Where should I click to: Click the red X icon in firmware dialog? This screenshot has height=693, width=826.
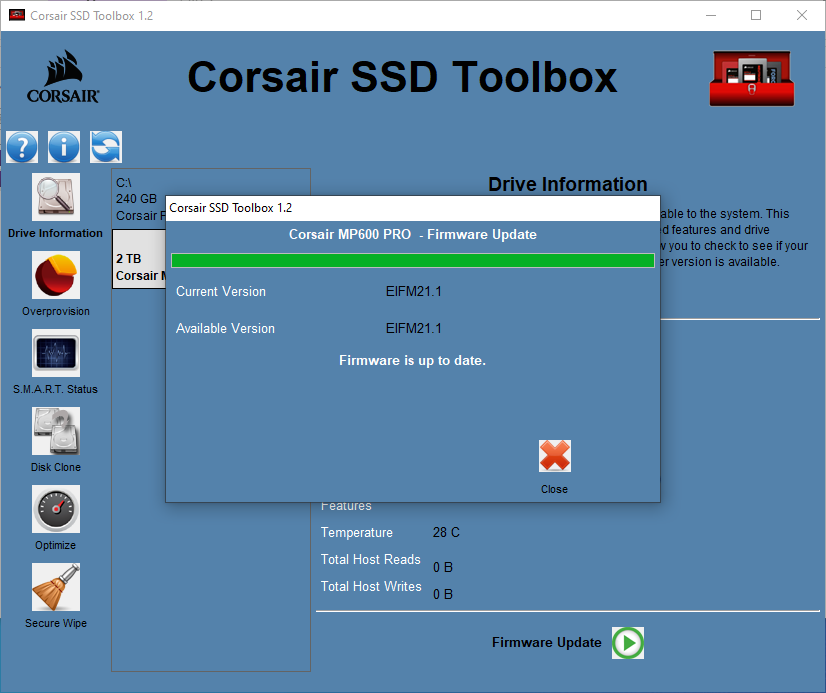(x=554, y=455)
